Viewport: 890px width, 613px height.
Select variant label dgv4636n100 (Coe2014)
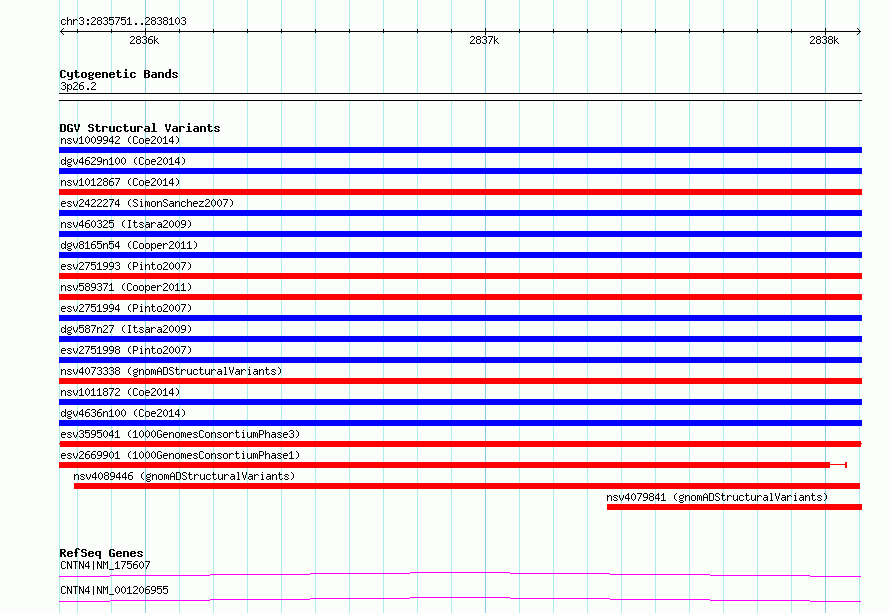[123, 413]
